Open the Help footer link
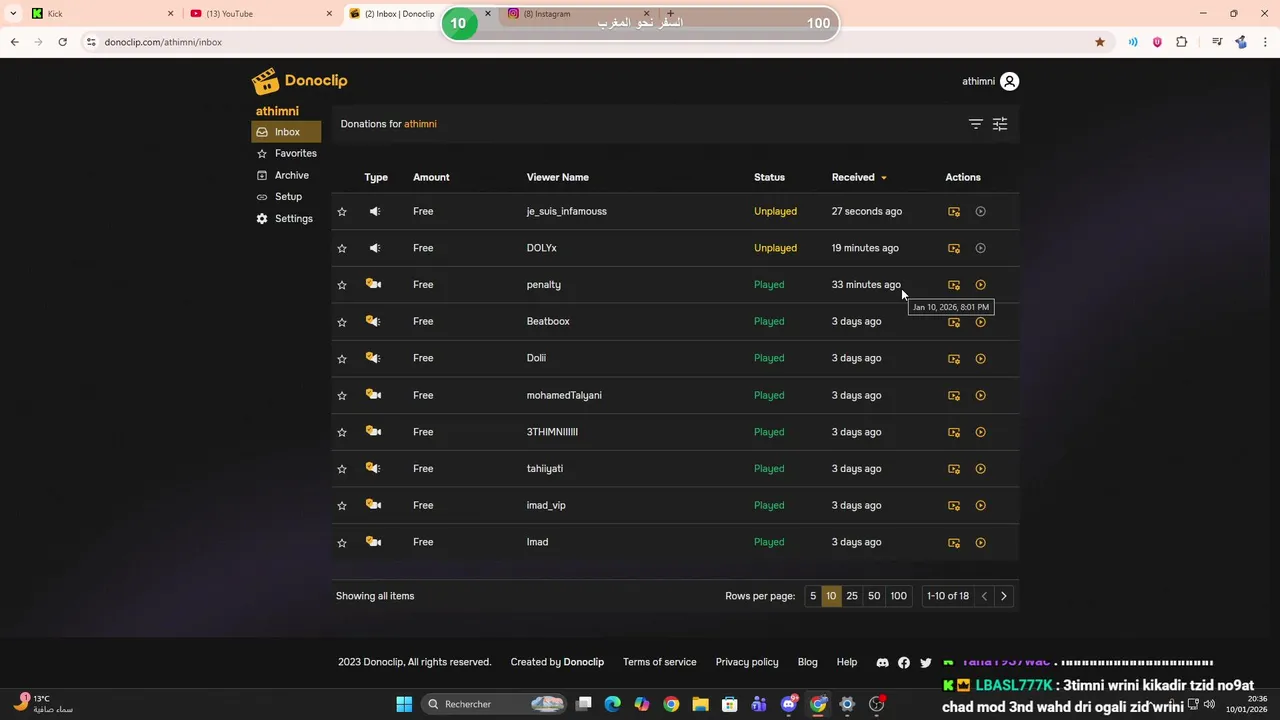 [847, 662]
